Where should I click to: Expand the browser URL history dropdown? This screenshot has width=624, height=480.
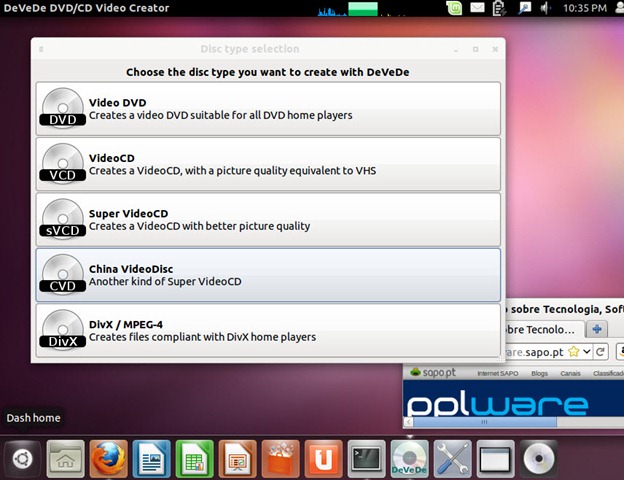click(586, 352)
